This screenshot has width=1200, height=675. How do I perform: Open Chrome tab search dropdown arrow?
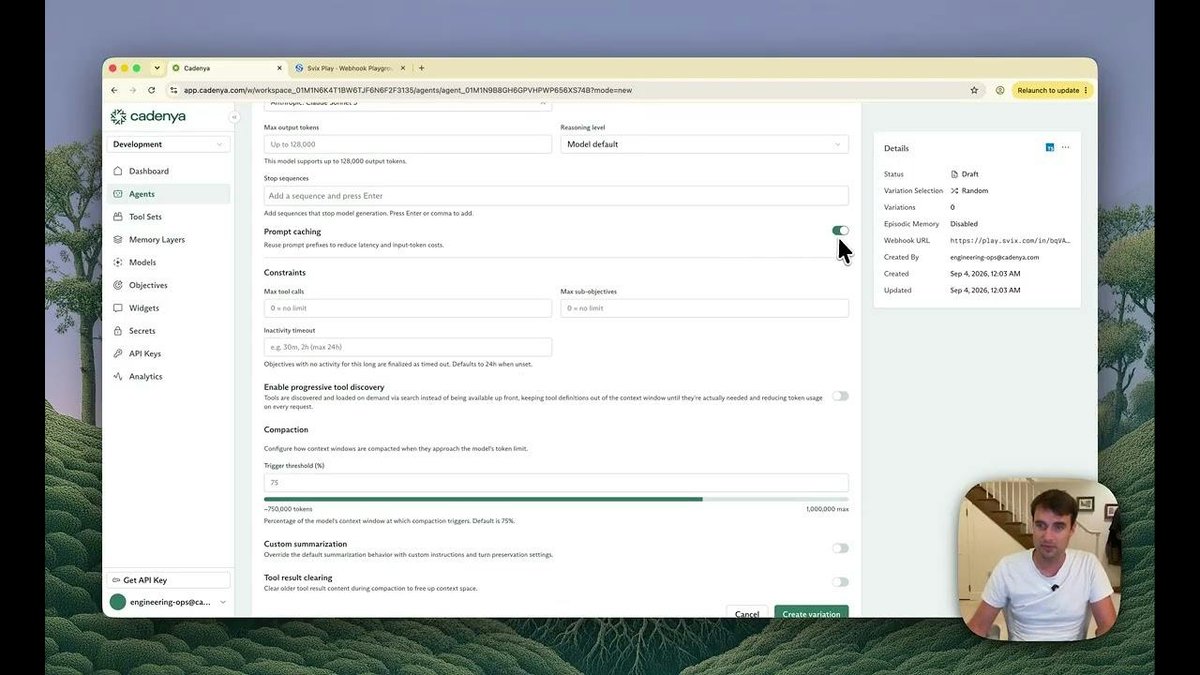pos(157,68)
